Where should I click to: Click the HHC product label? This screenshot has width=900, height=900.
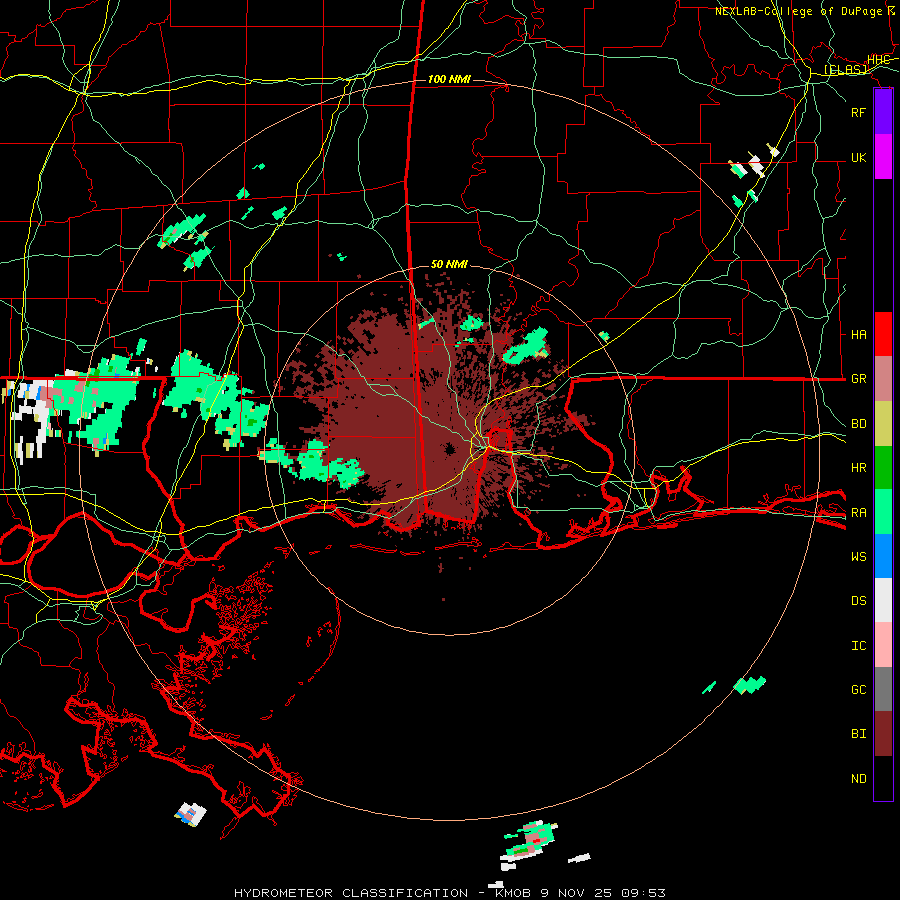point(878,60)
